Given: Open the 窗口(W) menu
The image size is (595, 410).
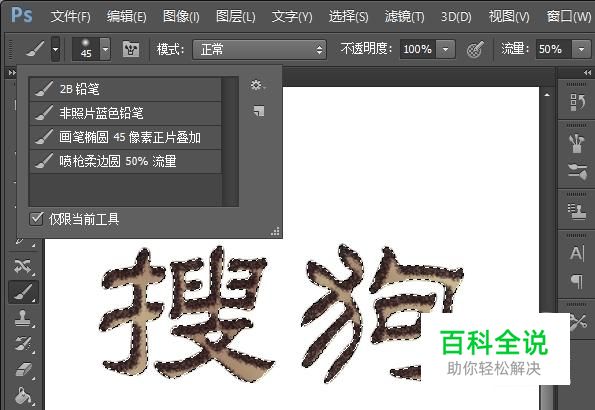Looking at the screenshot, I should click(568, 17).
